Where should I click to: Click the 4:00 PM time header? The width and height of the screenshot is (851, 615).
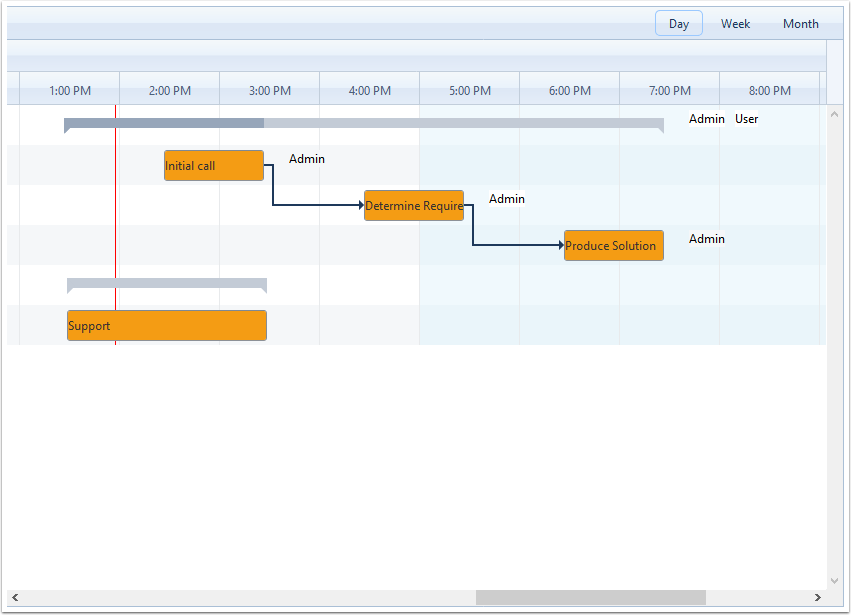(370, 91)
